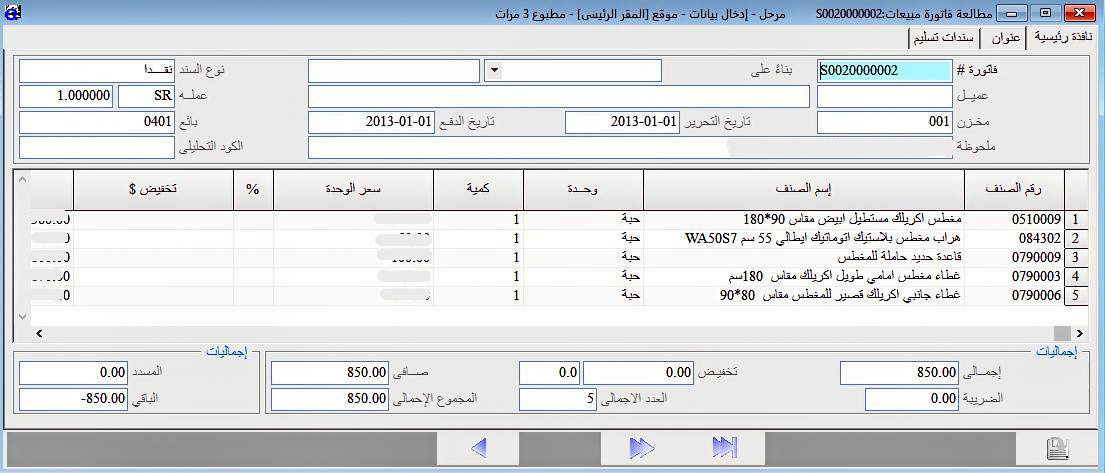1105x473 pixels.
Task: Click the رقم الصنف column header
Action: coord(1013,188)
